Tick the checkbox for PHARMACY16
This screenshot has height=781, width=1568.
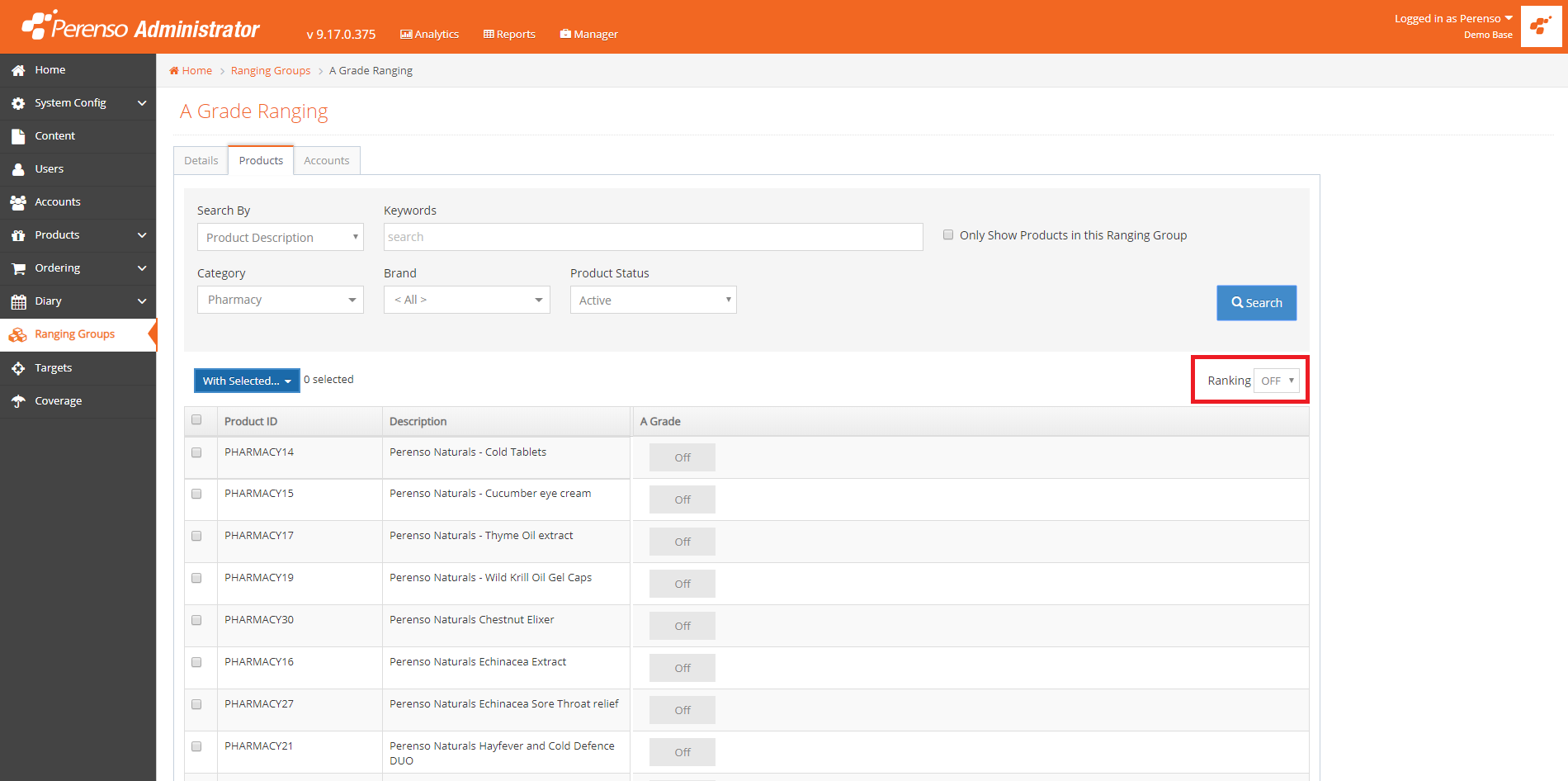tap(196, 662)
